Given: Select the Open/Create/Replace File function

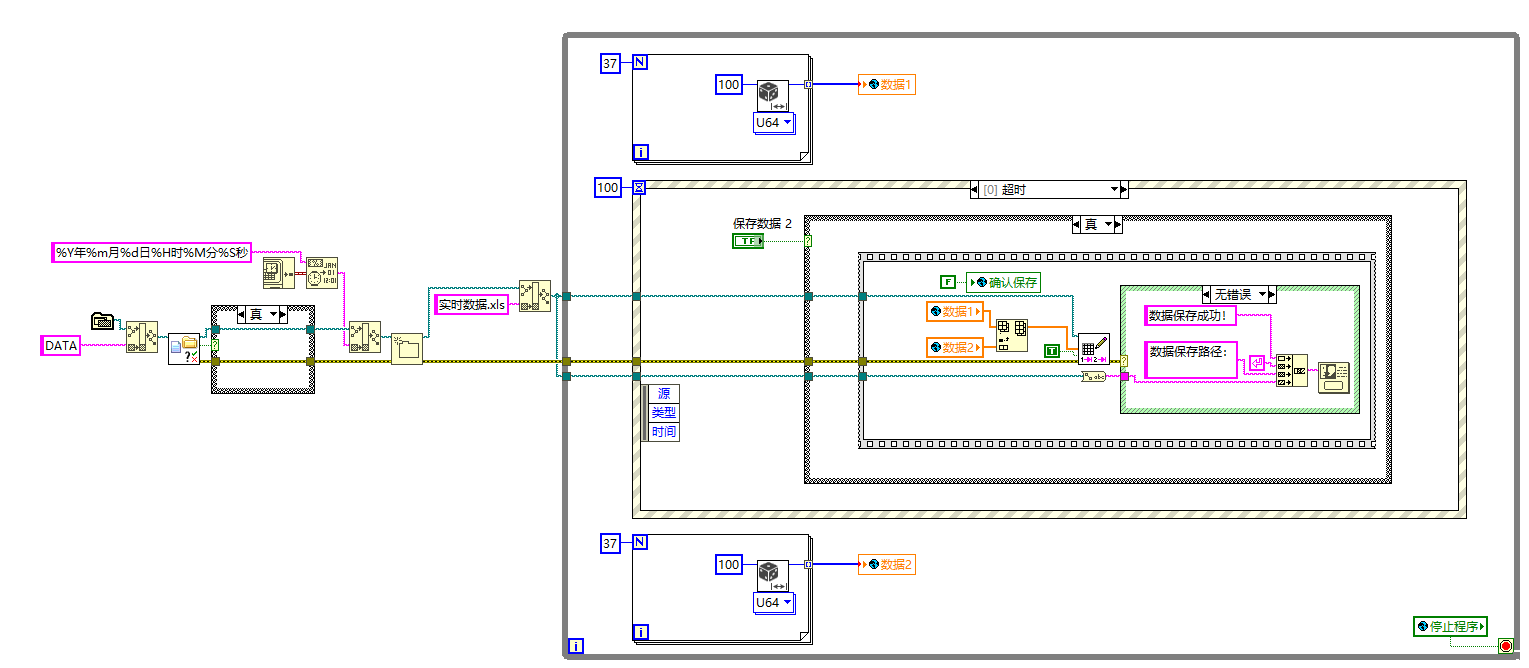Looking at the screenshot, I should click(406, 349).
